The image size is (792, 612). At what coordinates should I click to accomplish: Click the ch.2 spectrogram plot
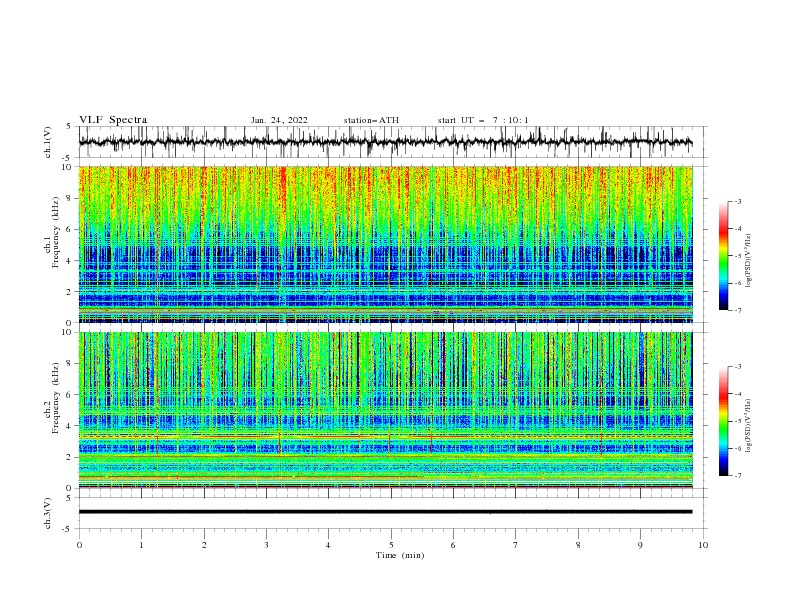coord(386,410)
